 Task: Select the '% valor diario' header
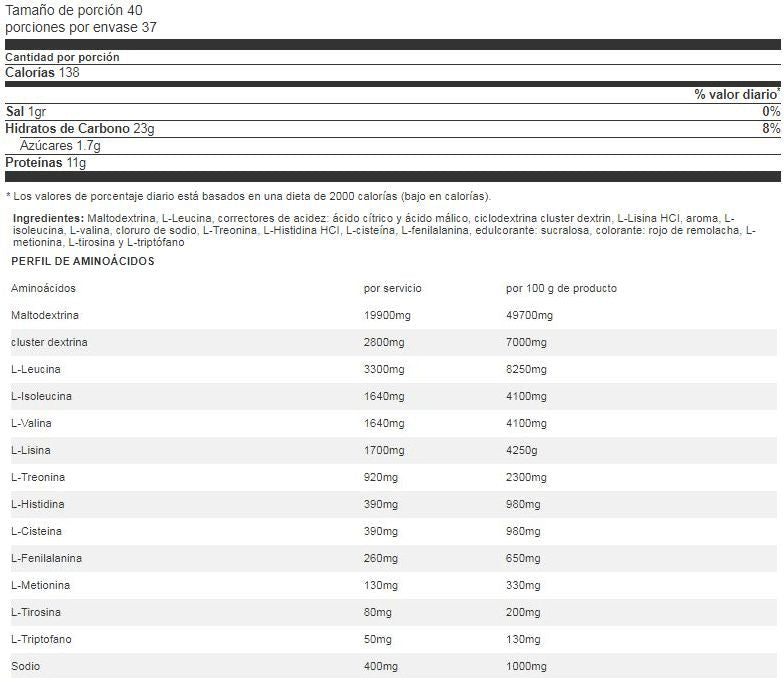click(737, 94)
